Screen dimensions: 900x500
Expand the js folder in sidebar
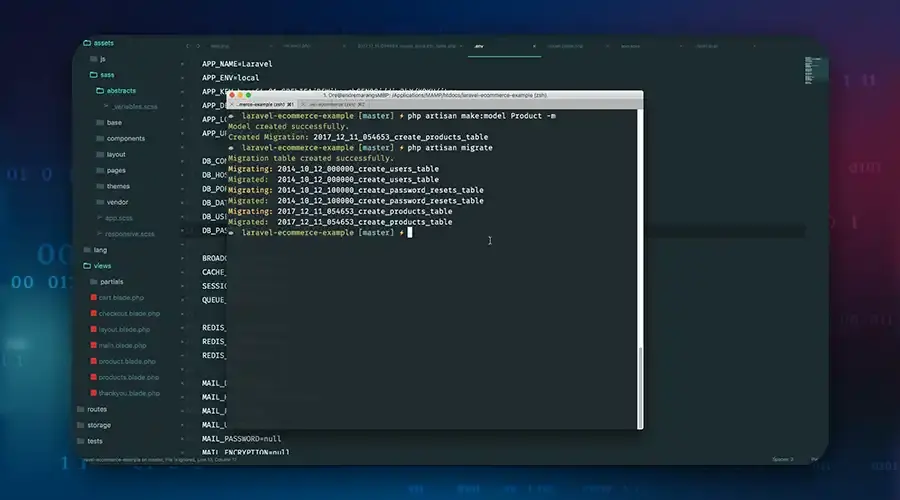pyautogui.click(x=103, y=59)
